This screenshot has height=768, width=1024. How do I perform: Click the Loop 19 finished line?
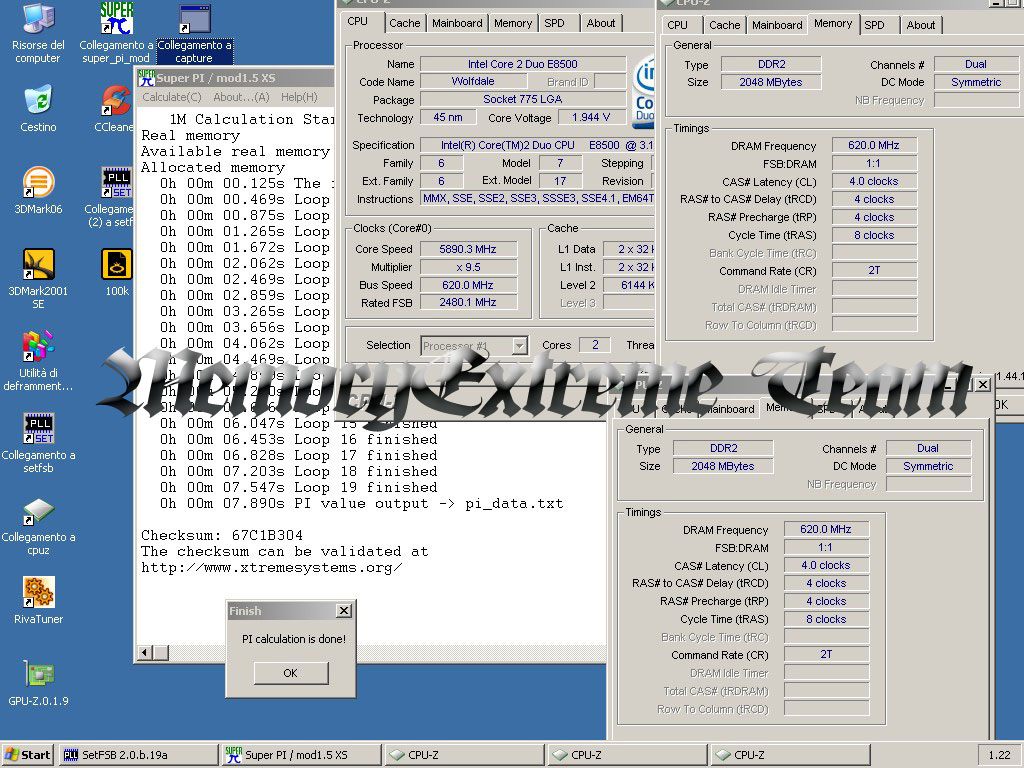click(298, 487)
